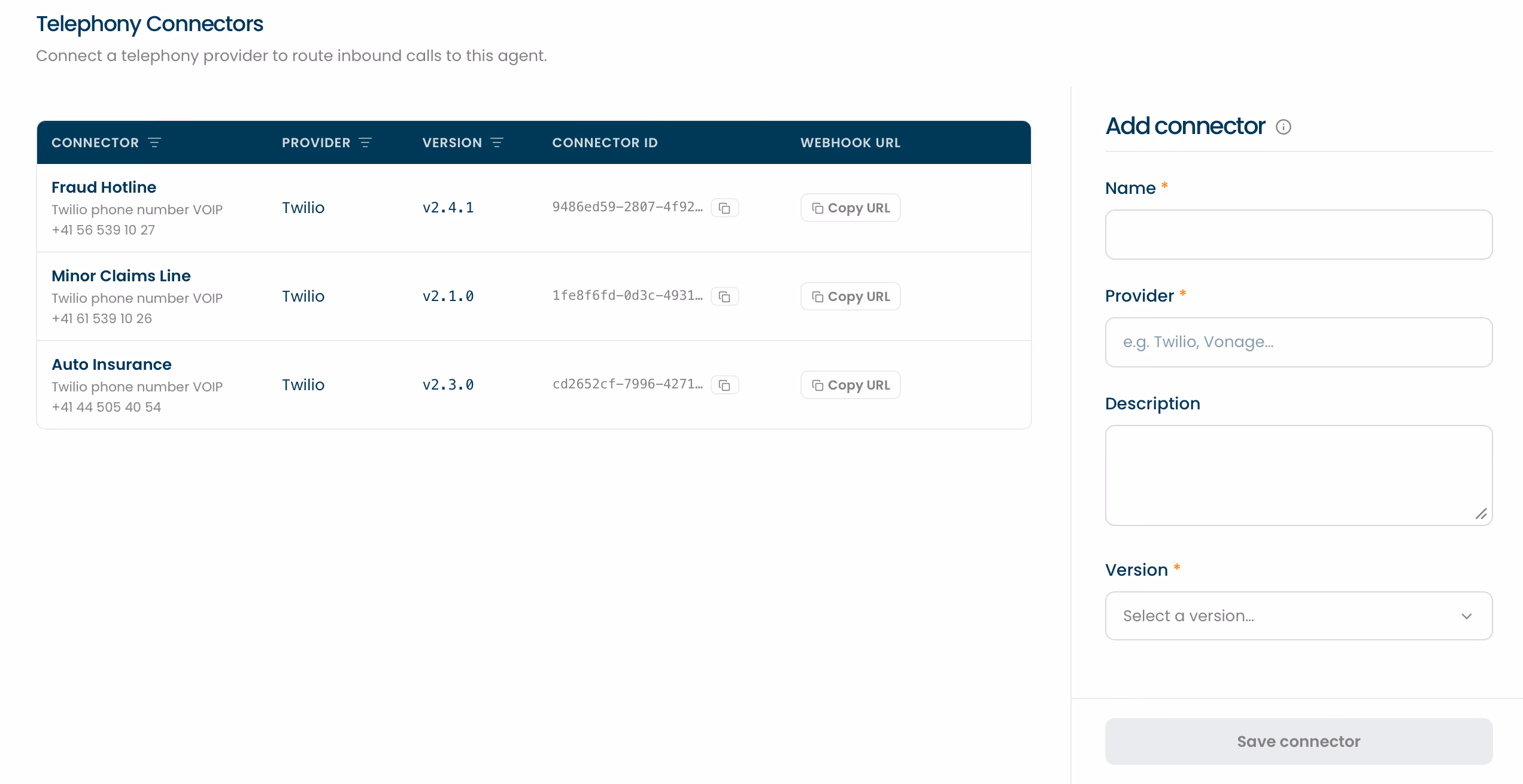Filter the Connector column
The height and width of the screenshot is (784, 1523).
point(154,142)
